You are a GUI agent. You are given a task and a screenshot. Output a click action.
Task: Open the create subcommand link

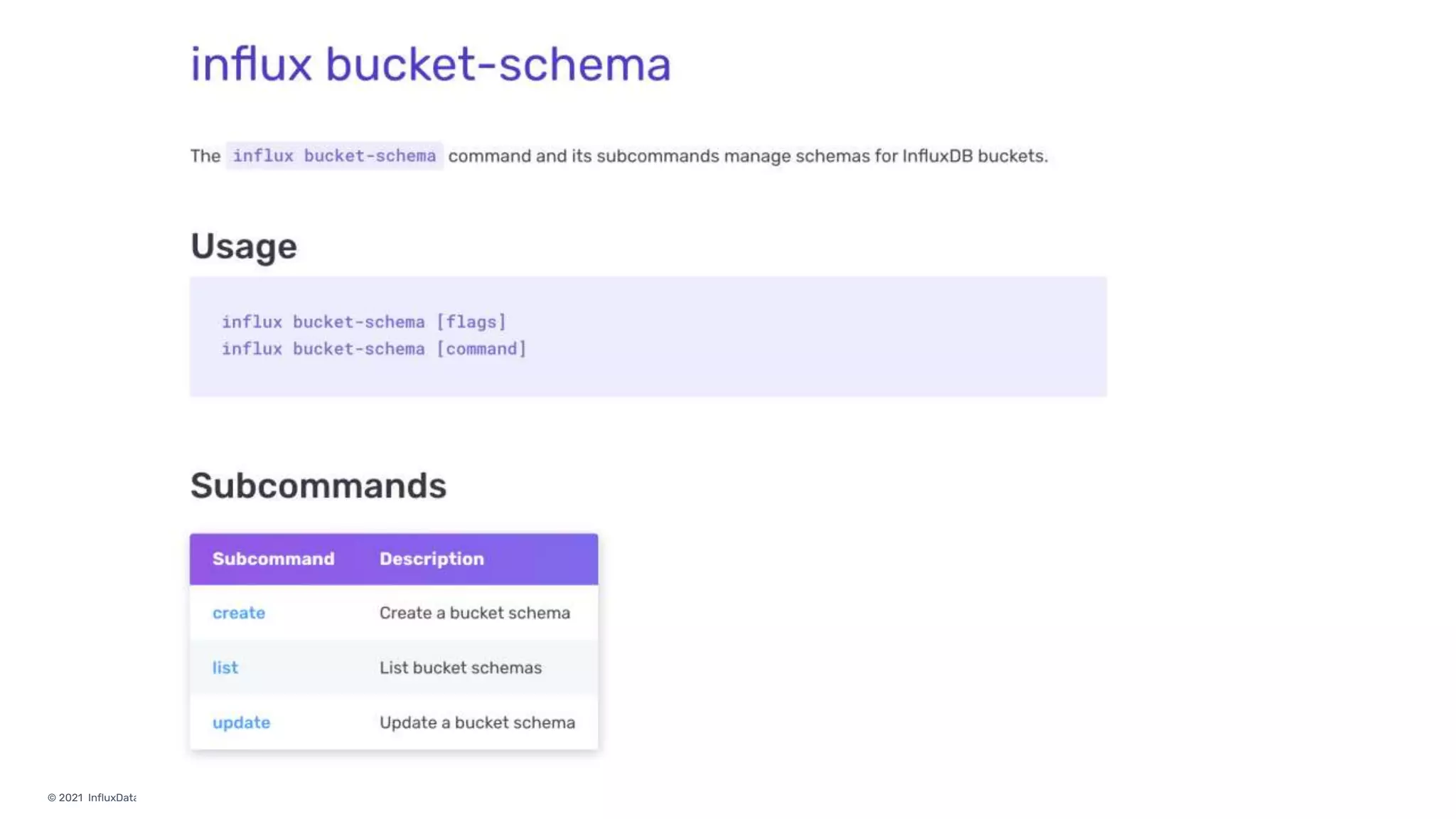pos(238,613)
